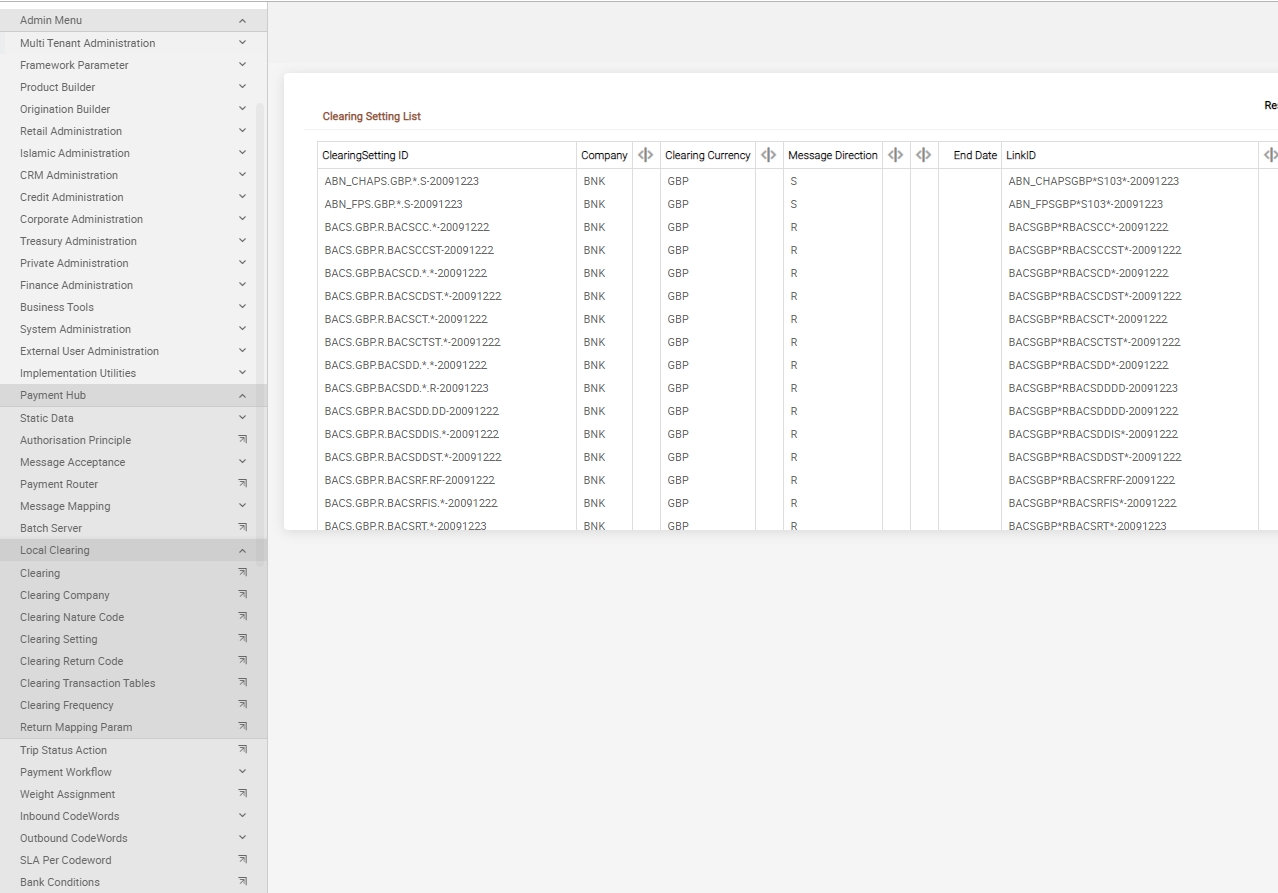
Task: Open the ABN_CHAPS.GBP.*.S-20091223 record
Action: [401, 181]
